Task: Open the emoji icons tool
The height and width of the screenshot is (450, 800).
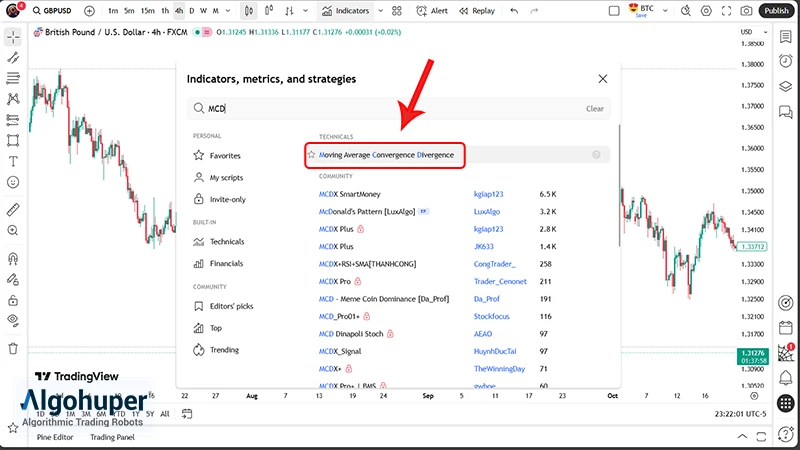Action: pyautogui.click(x=13, y=183)
